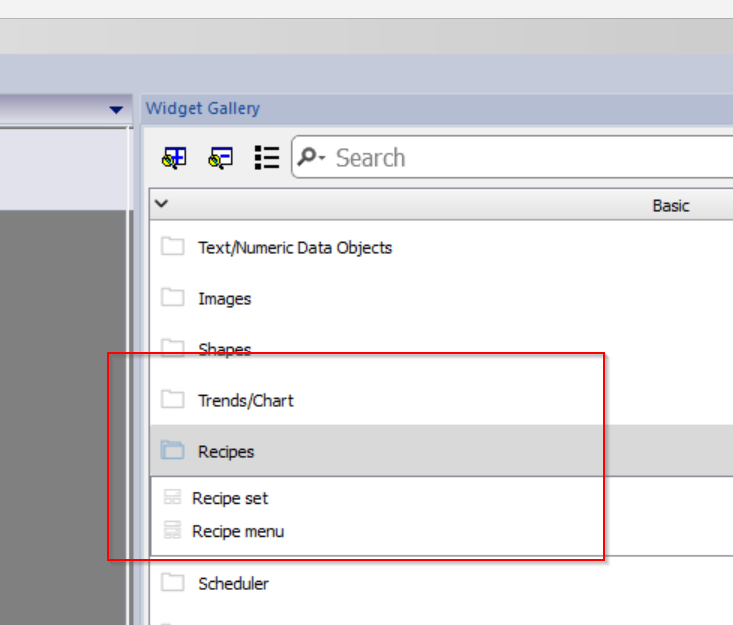This screenshot has height=625, width=733.
Task: Click the Scheduler folder icon
Action: pos(172,582)
